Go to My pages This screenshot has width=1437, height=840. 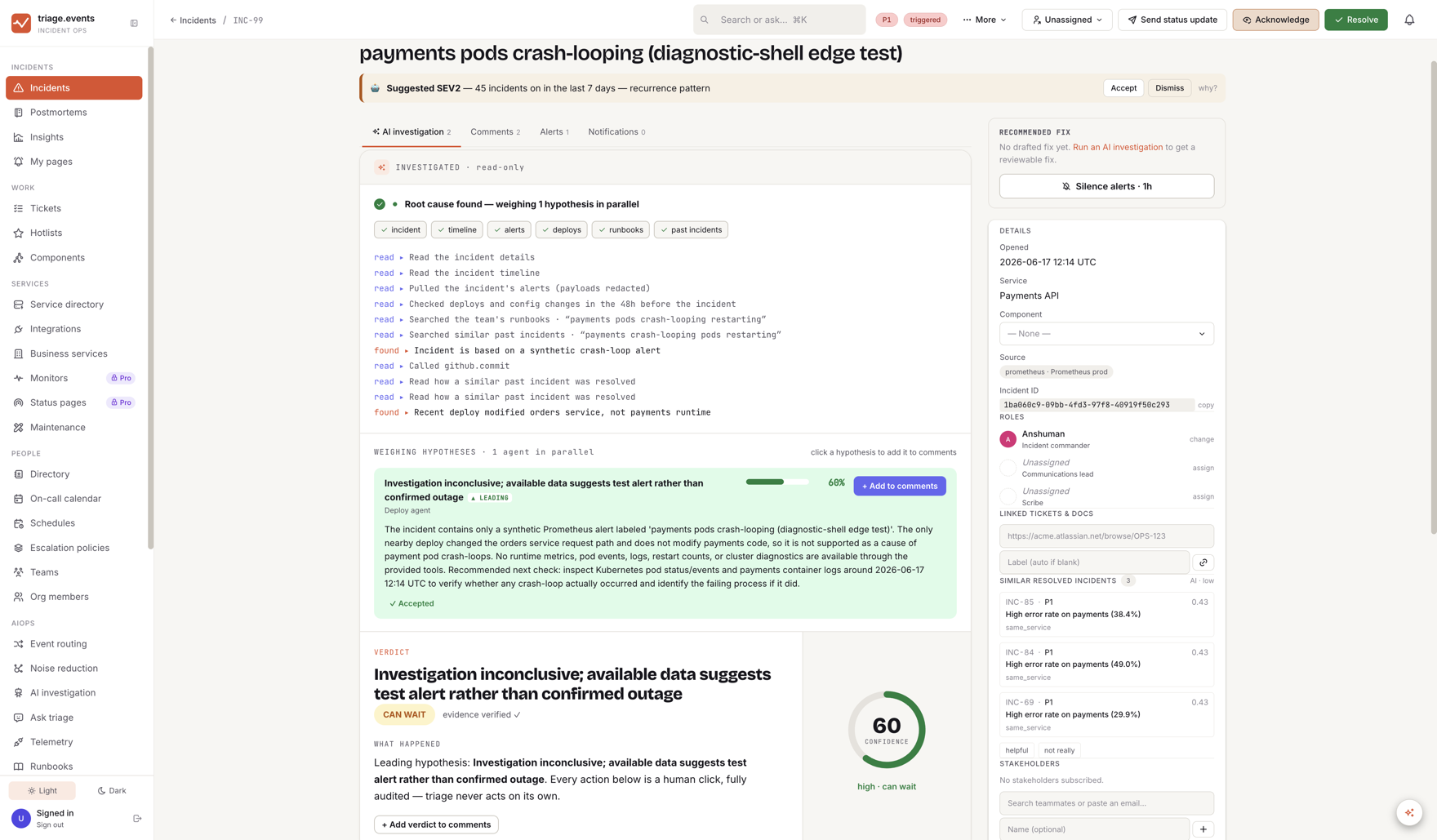[73, 162]
